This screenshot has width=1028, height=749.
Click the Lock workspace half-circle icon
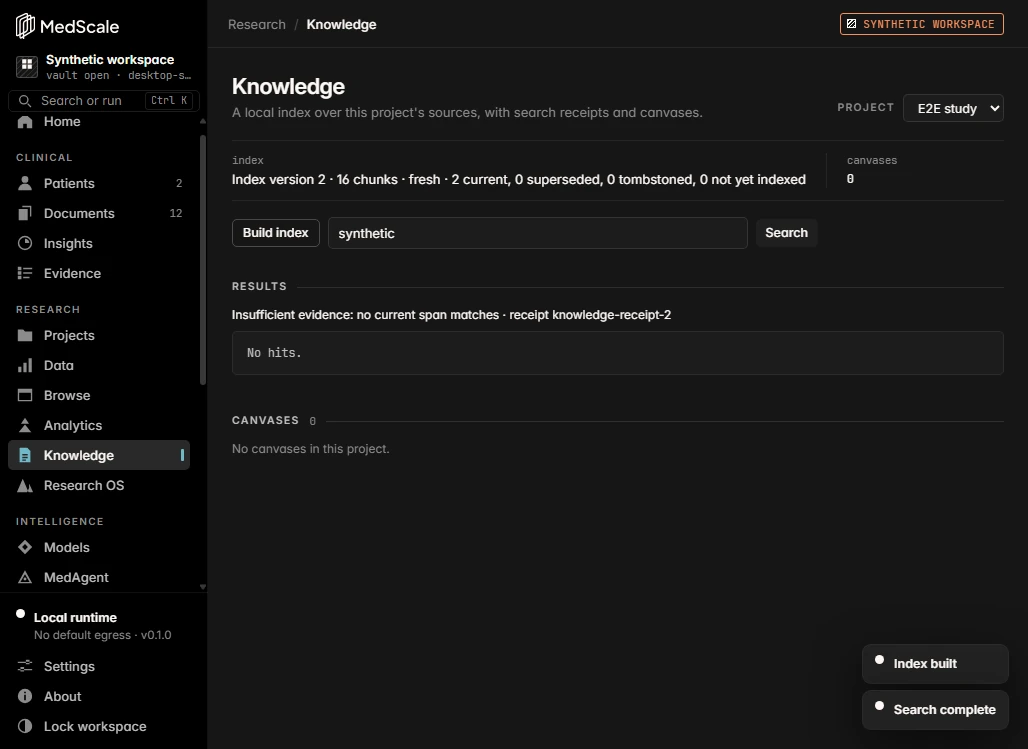coord(25,726)
